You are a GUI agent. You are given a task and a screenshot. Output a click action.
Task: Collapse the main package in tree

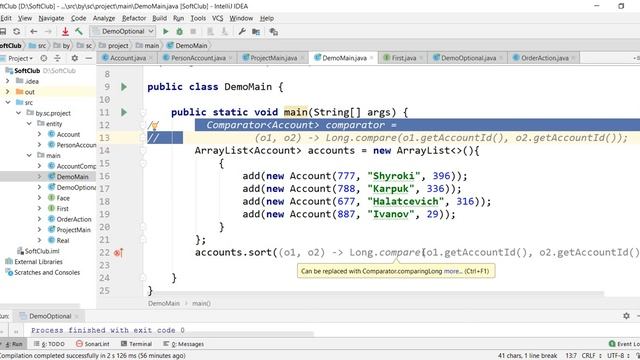coord(29,156)
